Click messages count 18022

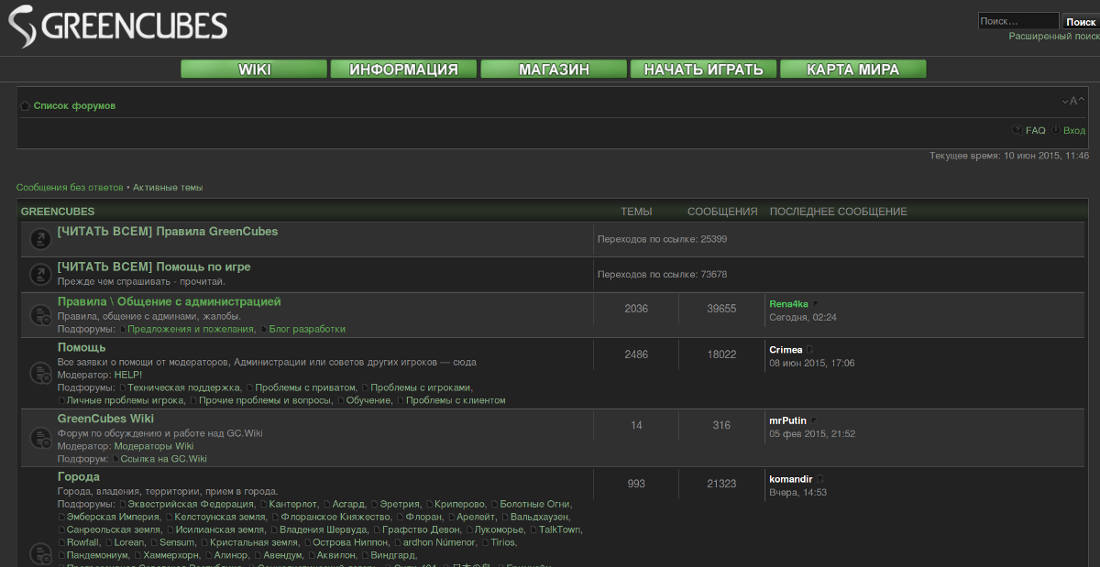[x=722, y=355]
